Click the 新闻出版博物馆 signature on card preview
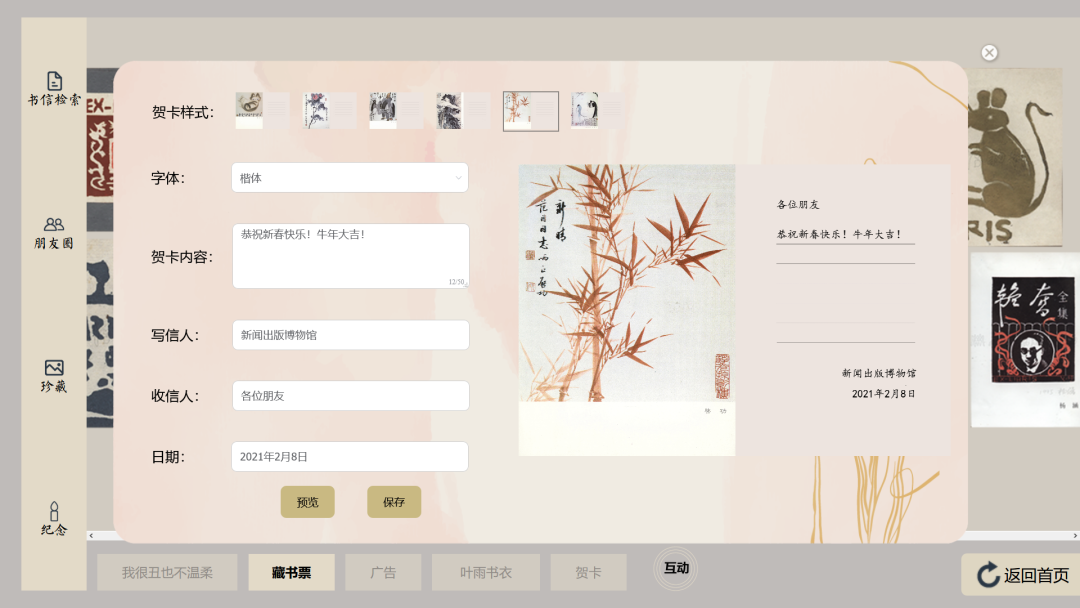 click(879, 373)
